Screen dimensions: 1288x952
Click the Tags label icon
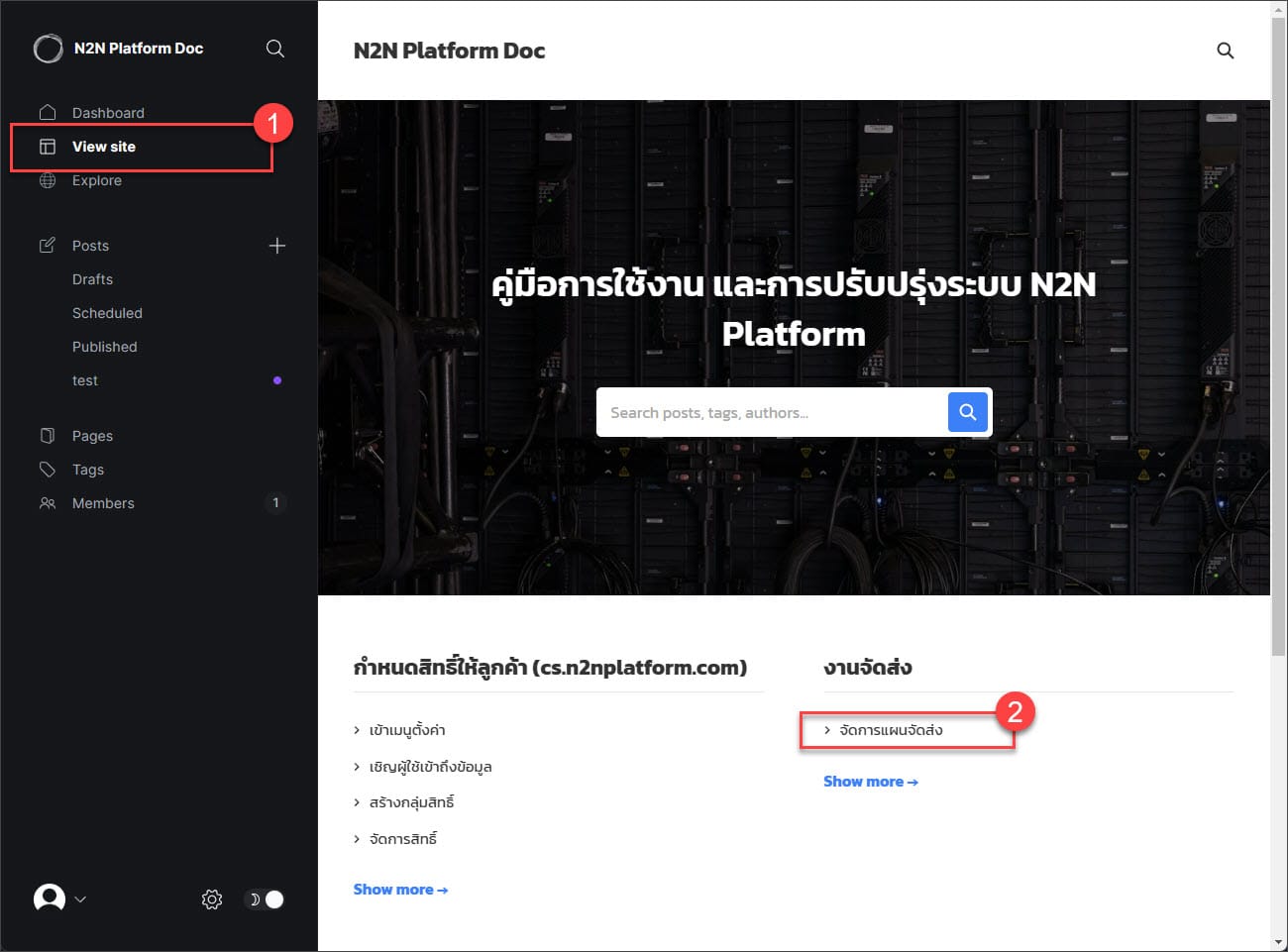click(48, 470)
